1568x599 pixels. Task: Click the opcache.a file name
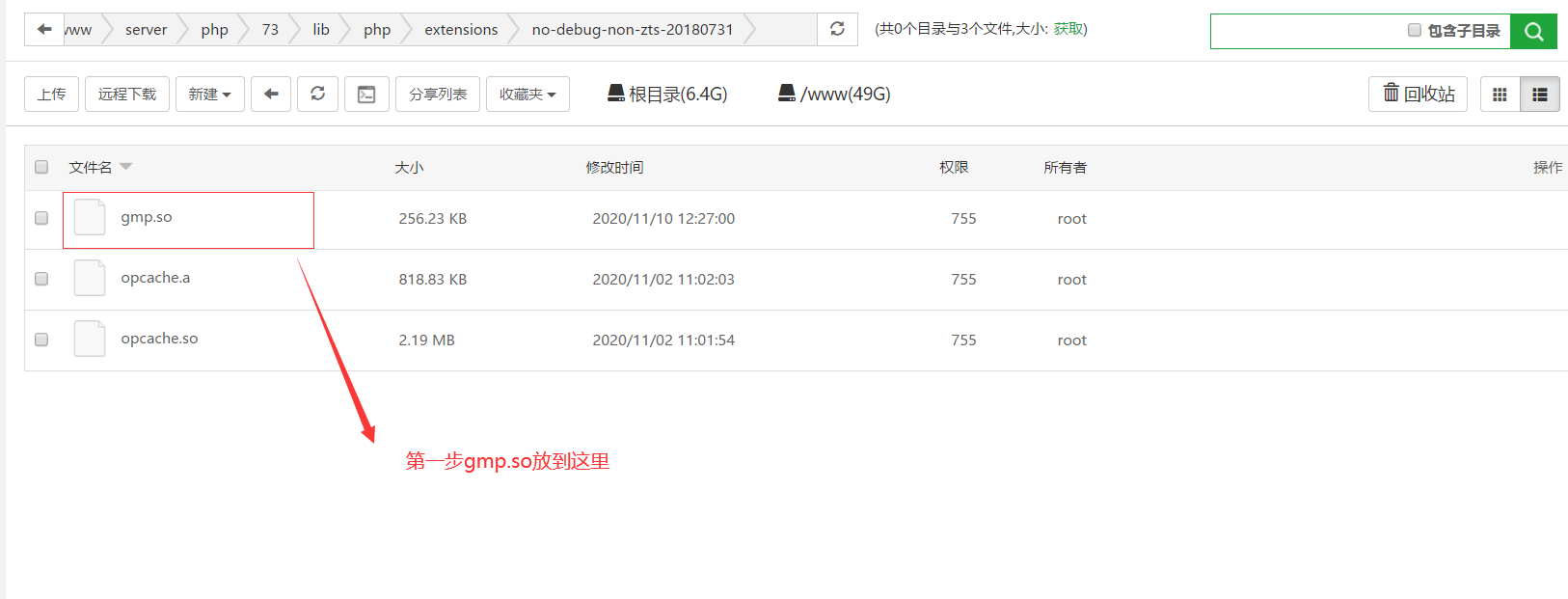(x=155, y=278)
